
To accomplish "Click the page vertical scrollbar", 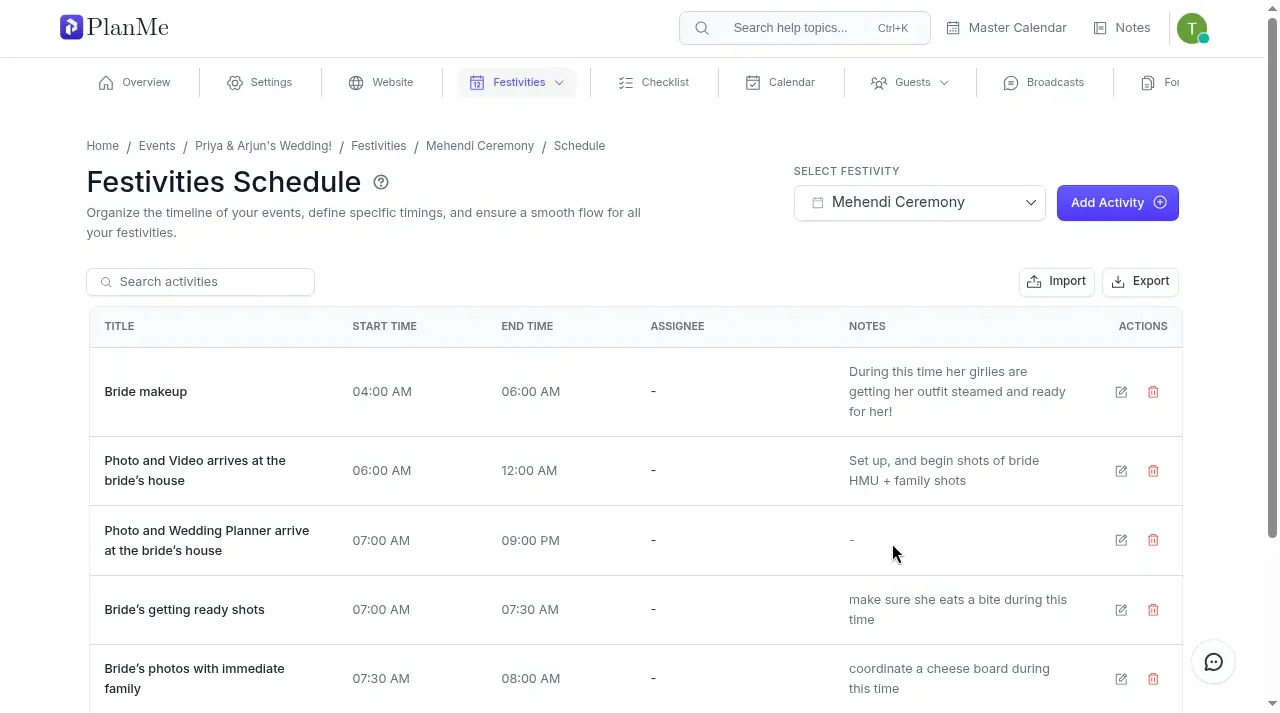I will [1272, 278].
